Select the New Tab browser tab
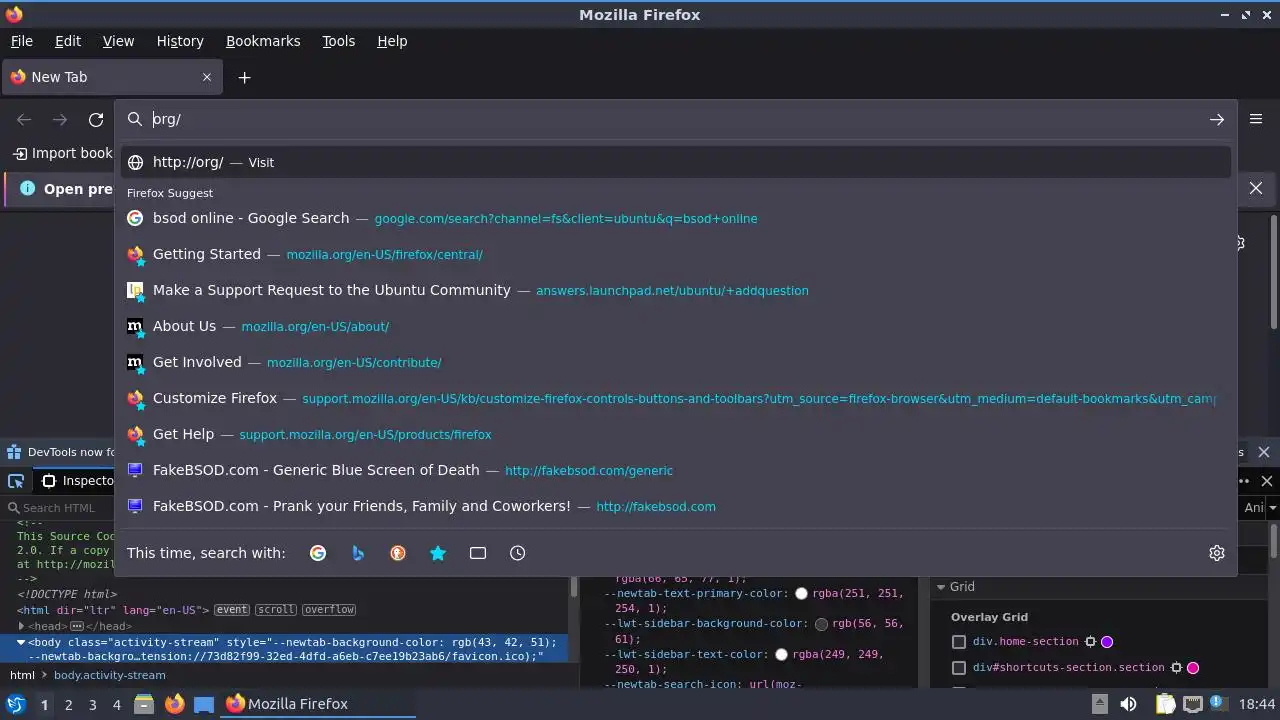This screenshot has height=720, width=1280. tap(110, 77)
